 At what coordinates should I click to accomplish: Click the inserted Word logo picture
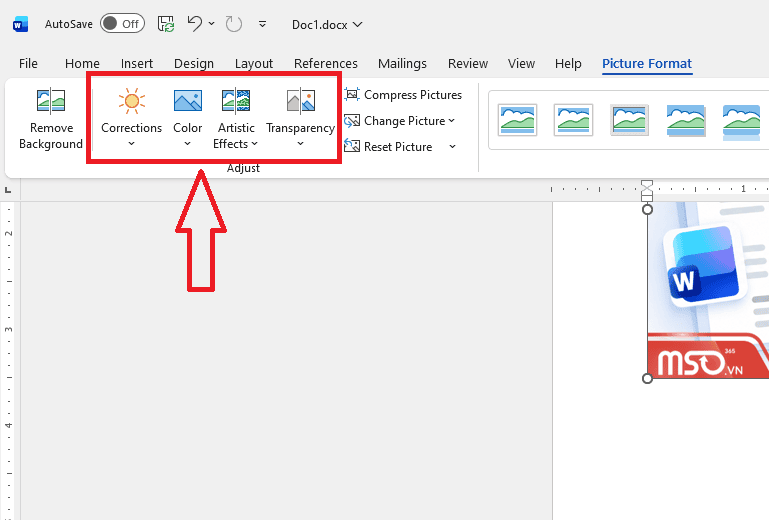click(708, 290)
